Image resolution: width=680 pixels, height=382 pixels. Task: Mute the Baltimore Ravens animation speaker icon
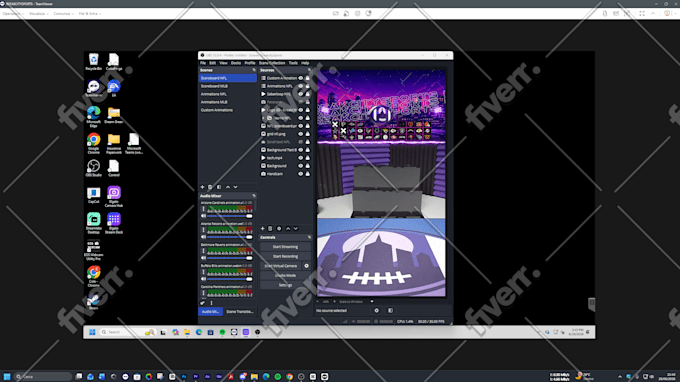point(203,258)
